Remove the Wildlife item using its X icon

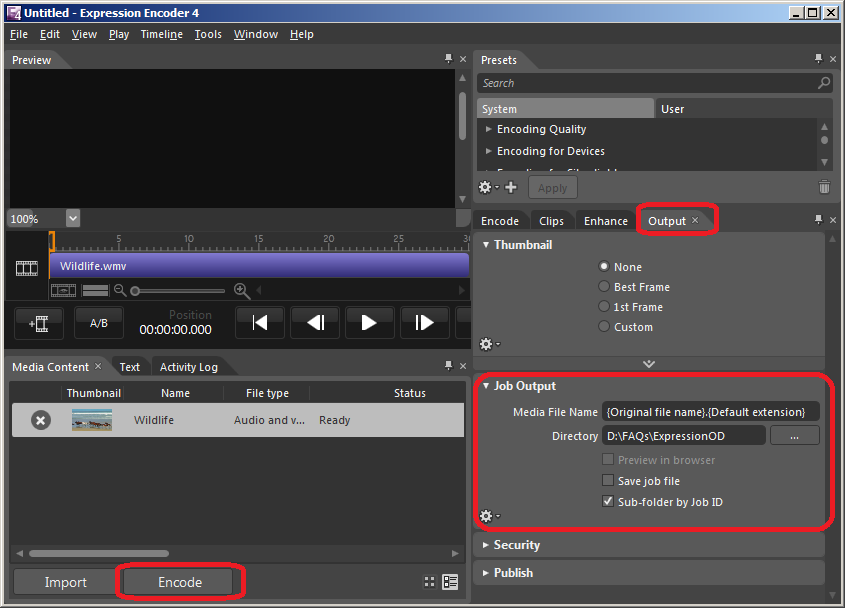[40, 420]
